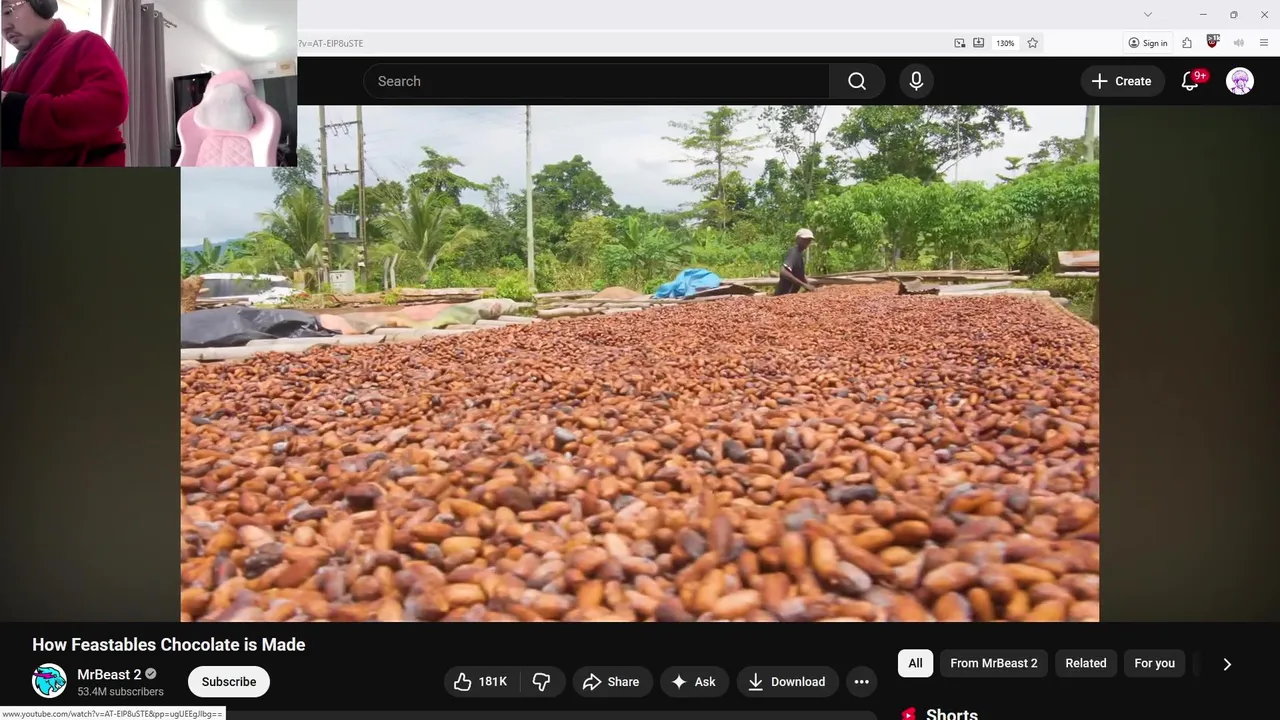Open more actions three-dot menu
Image resolution: width=1280 pixels, height=720 pixels.
[861, 682]
